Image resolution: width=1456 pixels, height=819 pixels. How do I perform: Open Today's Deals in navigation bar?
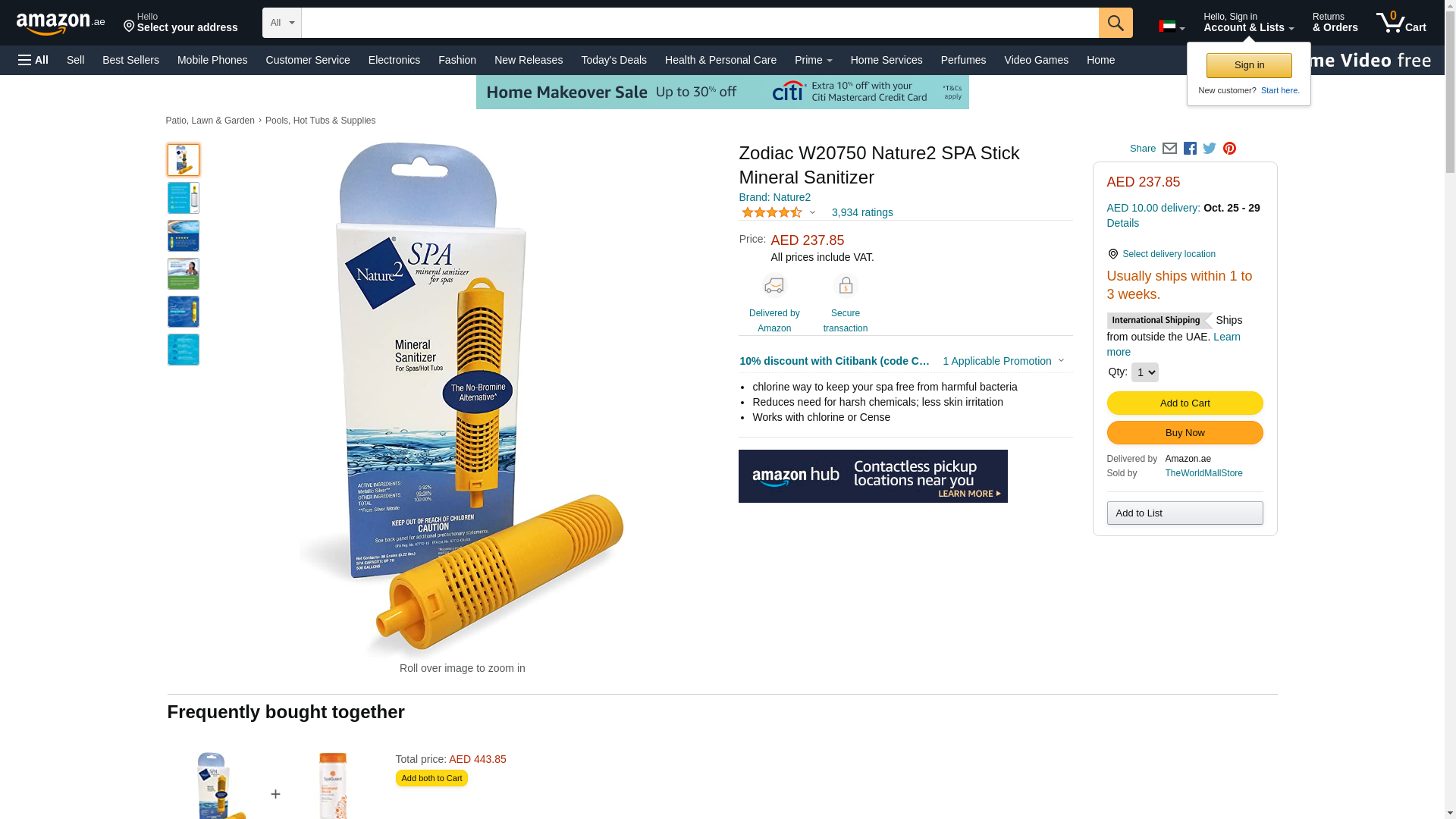coord(613,60)
